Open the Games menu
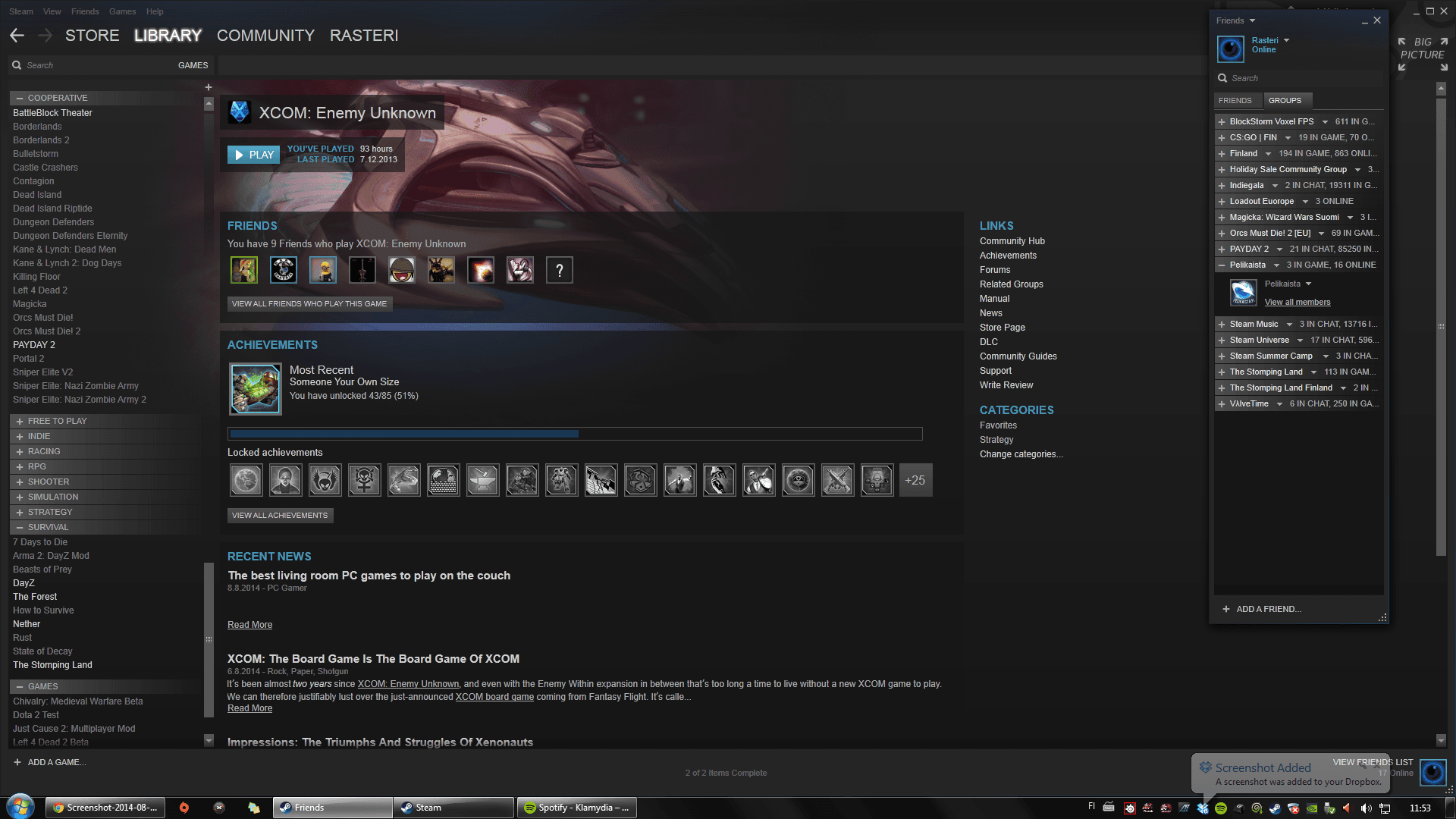This screenshot has width=1456, height=819. (x=122, y=11)
